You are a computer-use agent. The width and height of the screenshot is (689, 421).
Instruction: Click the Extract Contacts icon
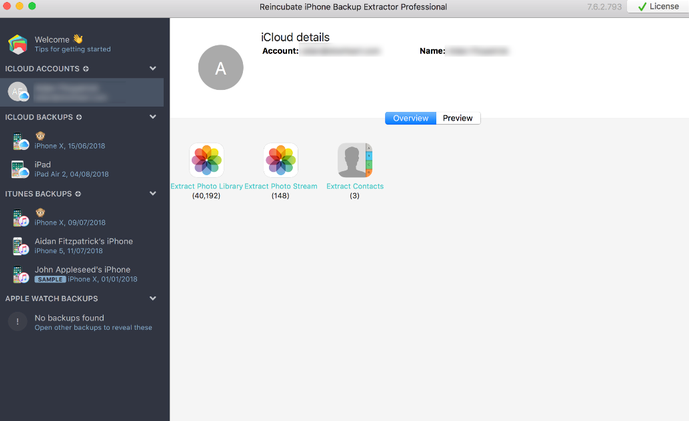point(355,160)
